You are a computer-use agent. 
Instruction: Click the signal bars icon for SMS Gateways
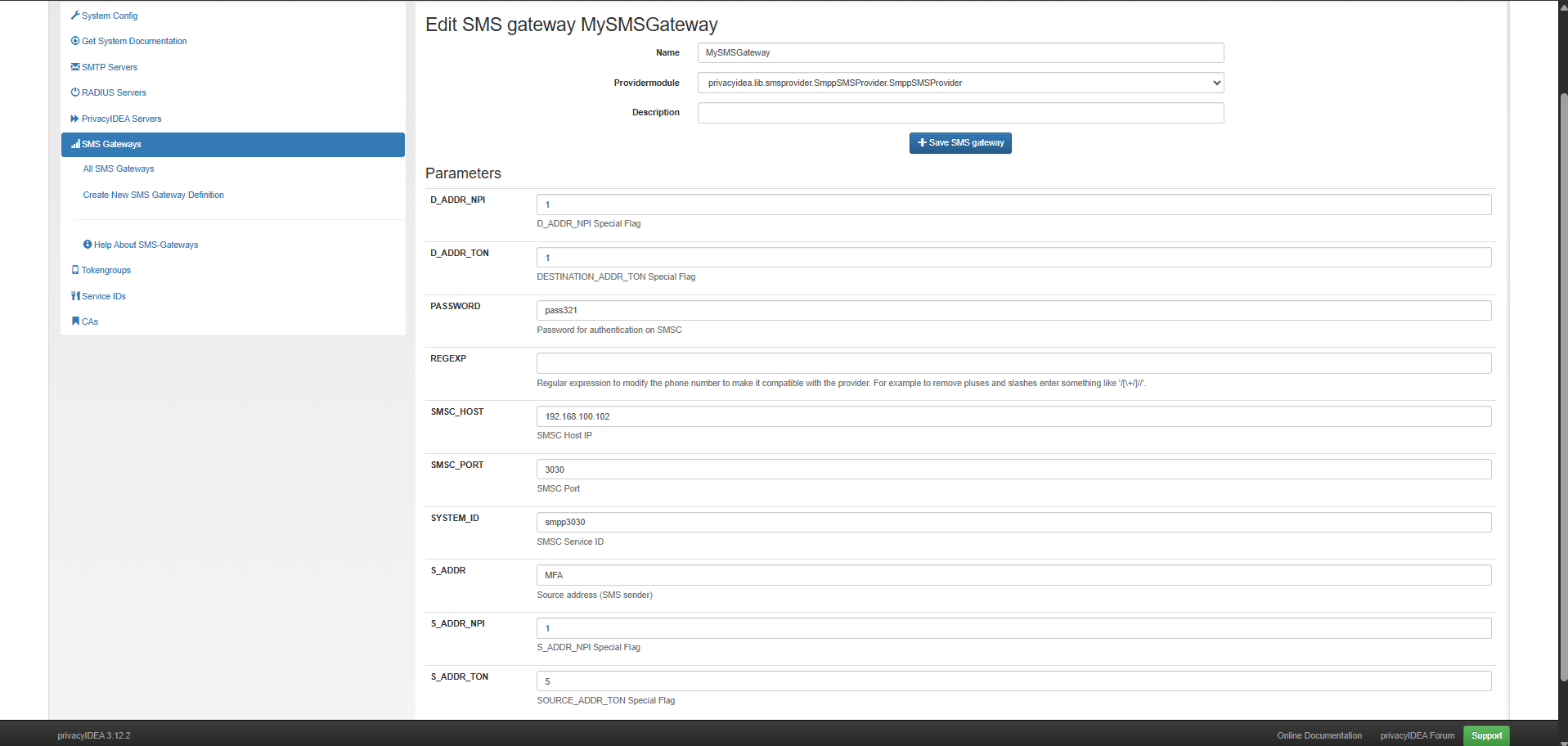pos(75,144)
